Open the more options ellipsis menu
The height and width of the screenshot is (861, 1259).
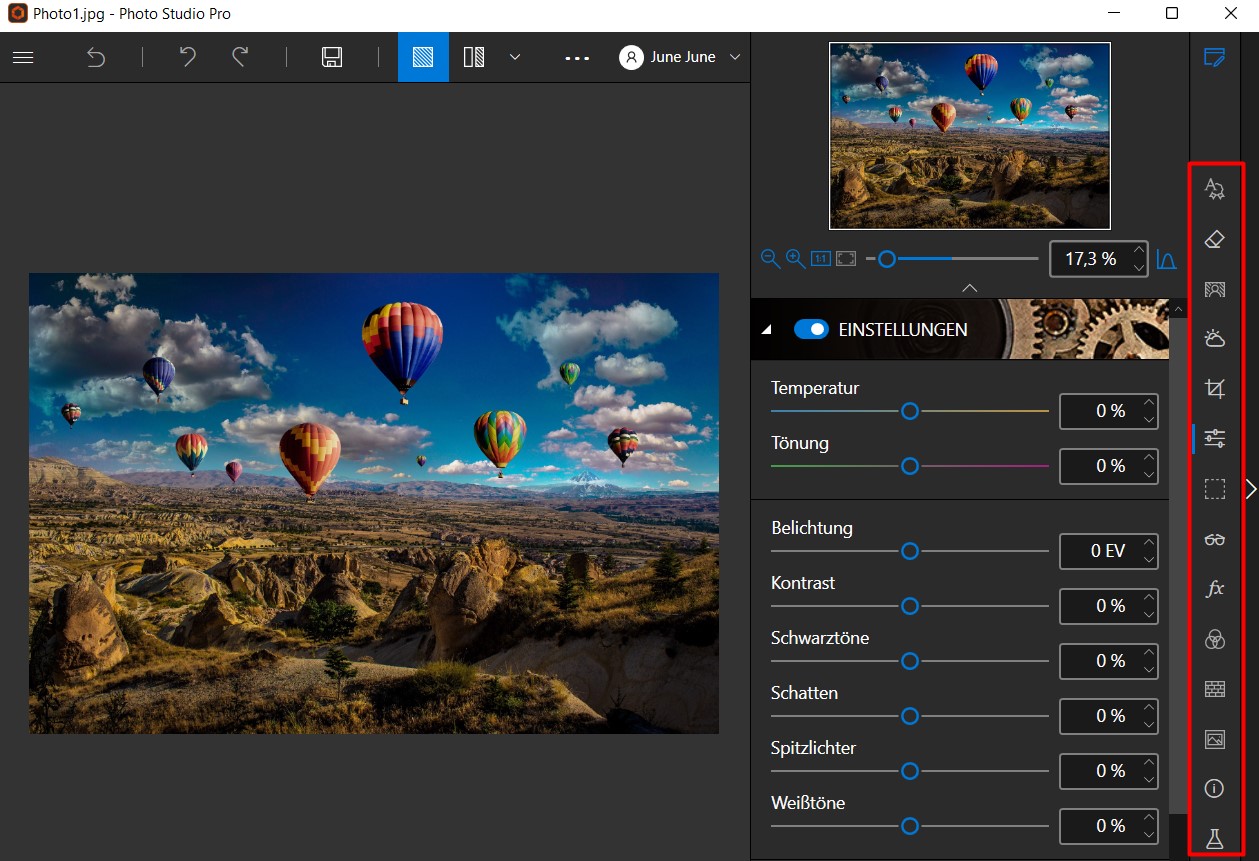(x=577, y=58)
